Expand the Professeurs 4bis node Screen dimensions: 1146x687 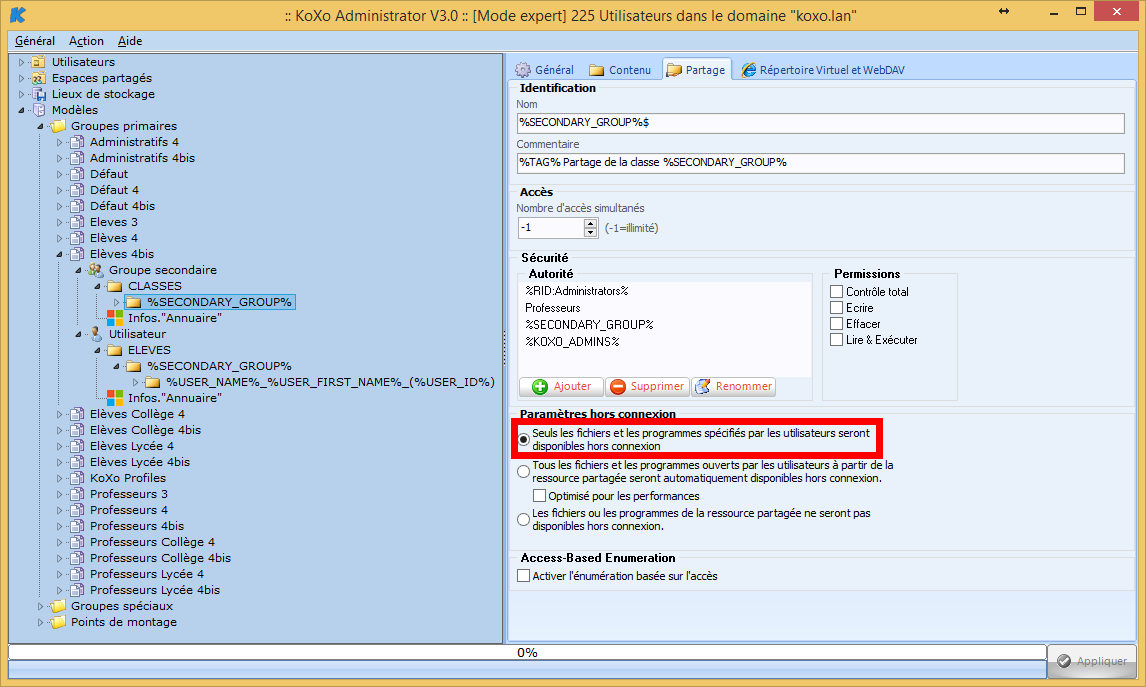(59, 526)
